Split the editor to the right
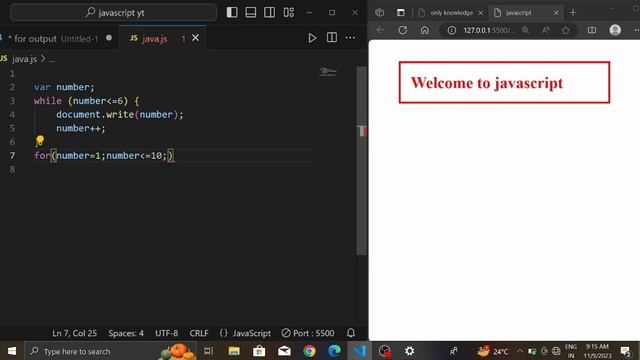640x360 pixels. tap(331, 38)
